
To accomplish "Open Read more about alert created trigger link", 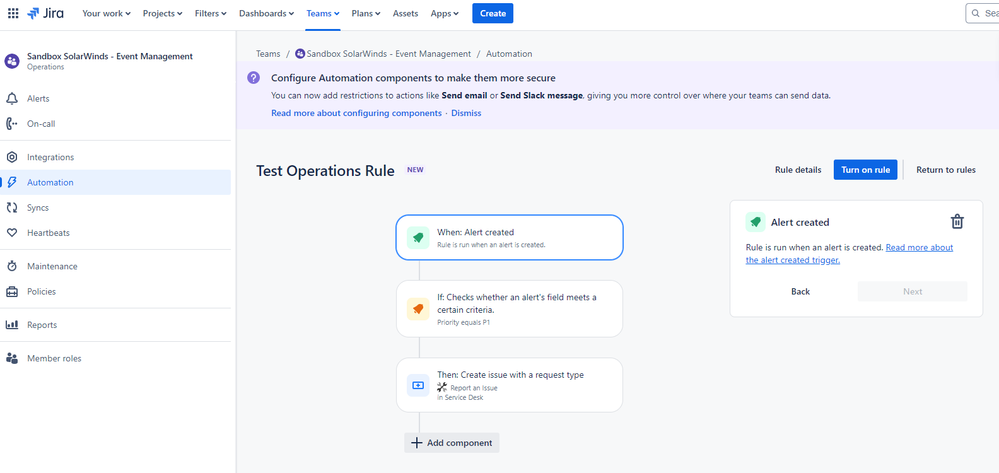I will pyautogui.click(x=849, y=254).
